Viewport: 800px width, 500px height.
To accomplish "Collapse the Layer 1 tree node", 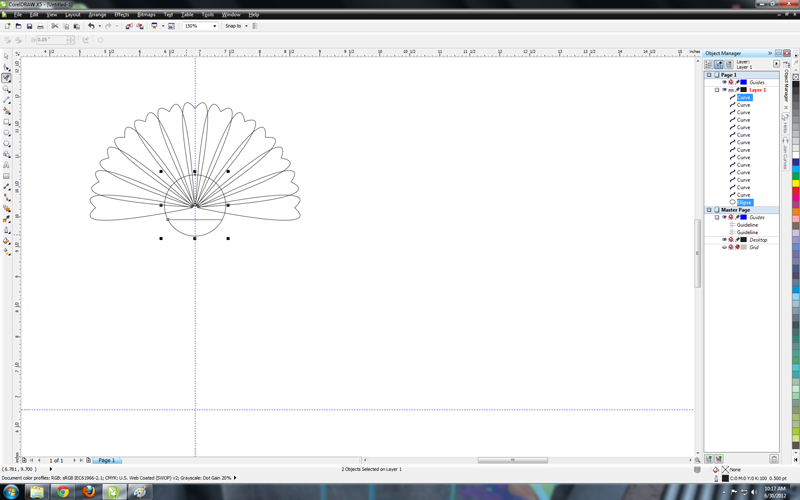I will click(x=717, y=90).
